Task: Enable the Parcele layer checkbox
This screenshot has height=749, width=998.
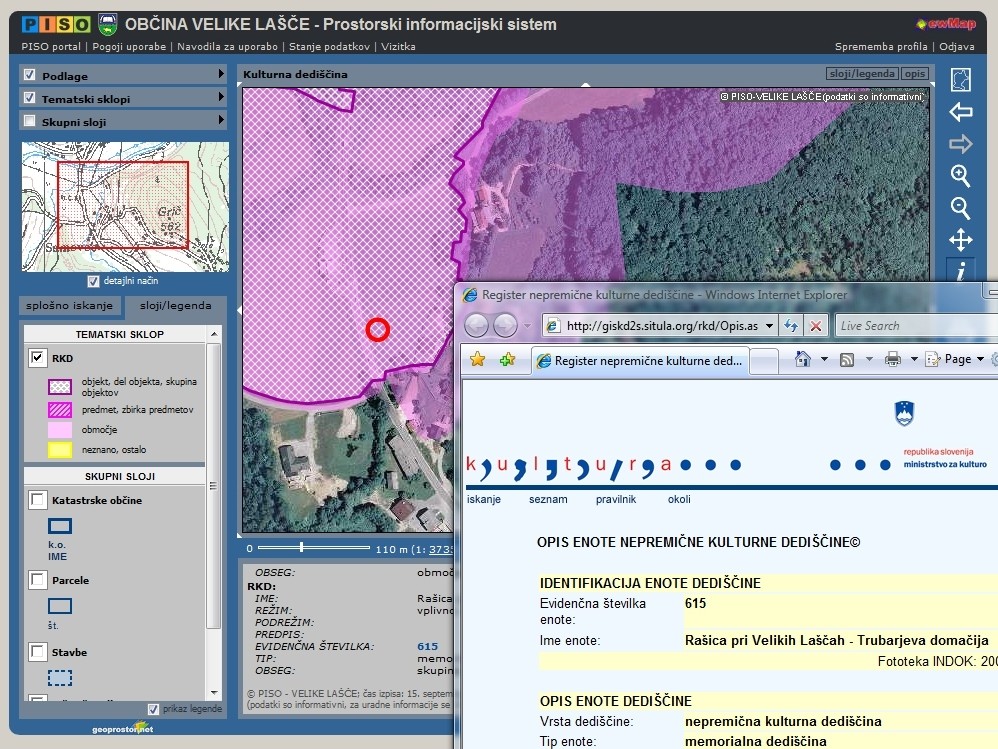Action: (x=38, y=580)
